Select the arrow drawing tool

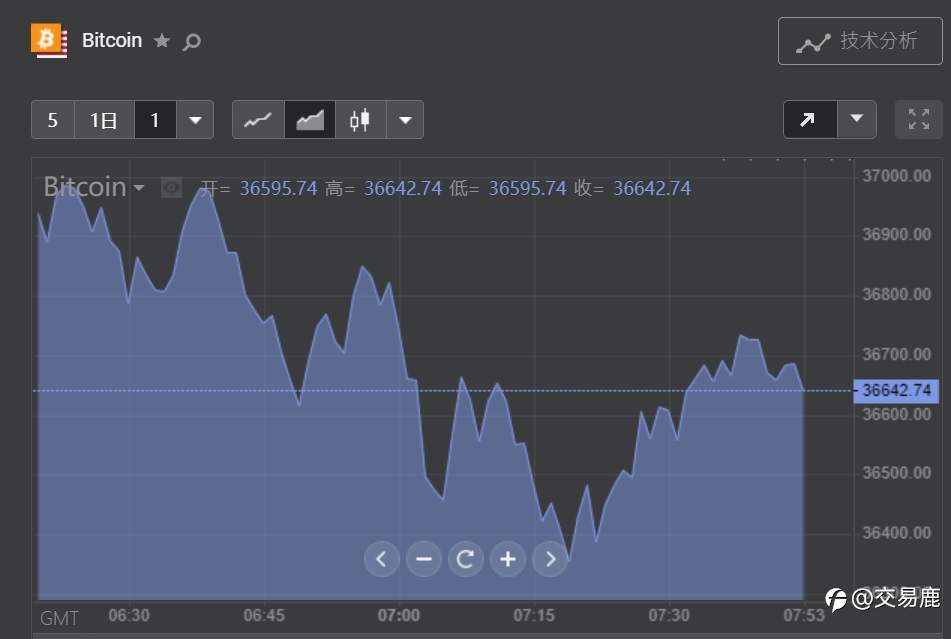click(810, 119)
